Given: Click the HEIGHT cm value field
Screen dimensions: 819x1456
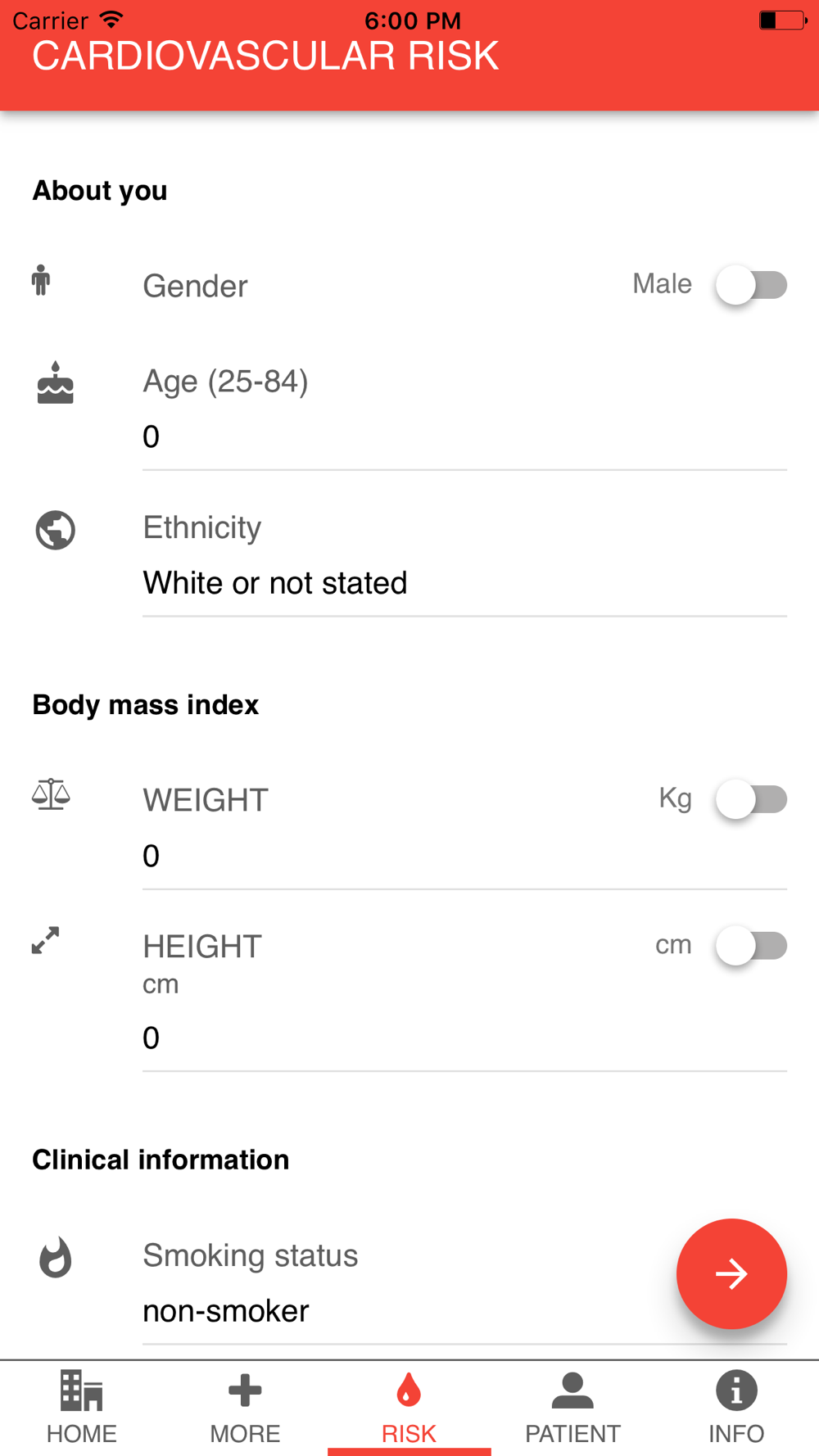Looking at the screenshot, I should [464, 1038].
